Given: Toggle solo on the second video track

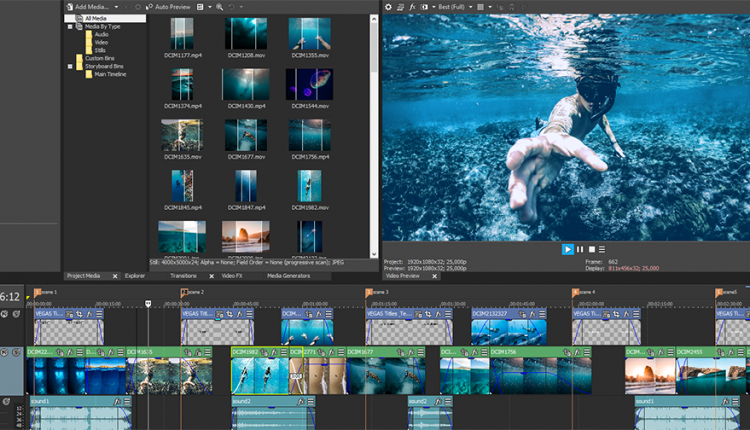Looking at the screenshot, I should [x=16, y=353].
